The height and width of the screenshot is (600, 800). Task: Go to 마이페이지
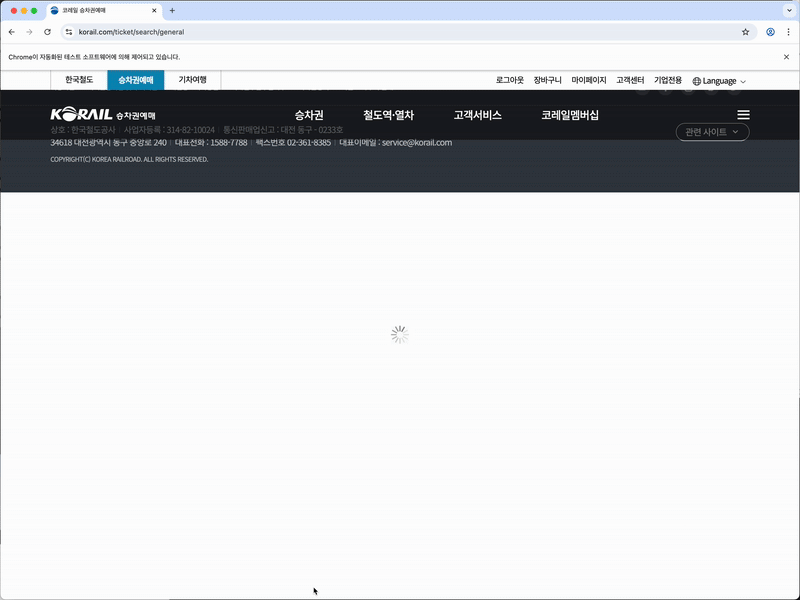pyautogui.click(x=589, y=80)
